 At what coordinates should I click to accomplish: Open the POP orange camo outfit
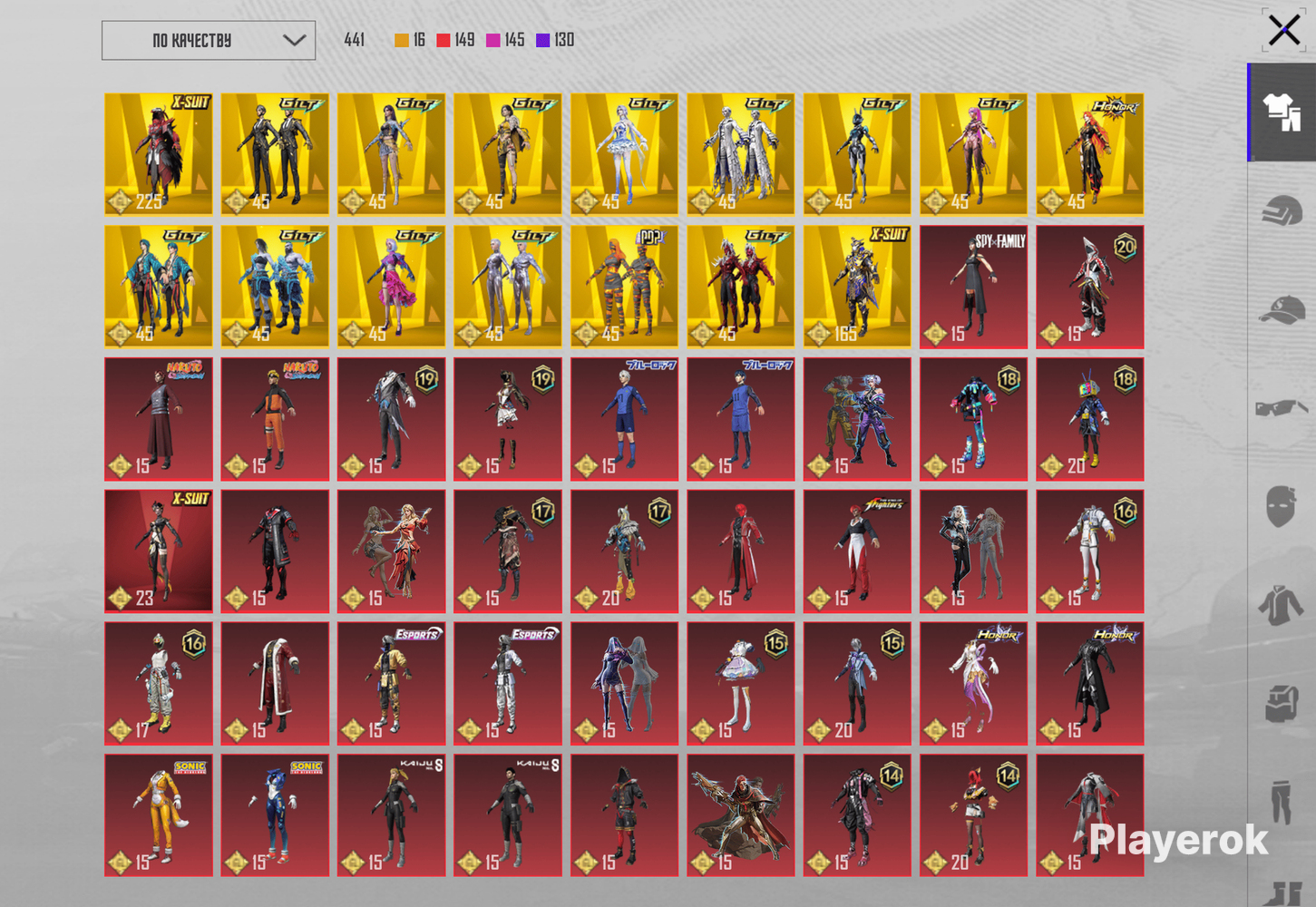[624, 287]
